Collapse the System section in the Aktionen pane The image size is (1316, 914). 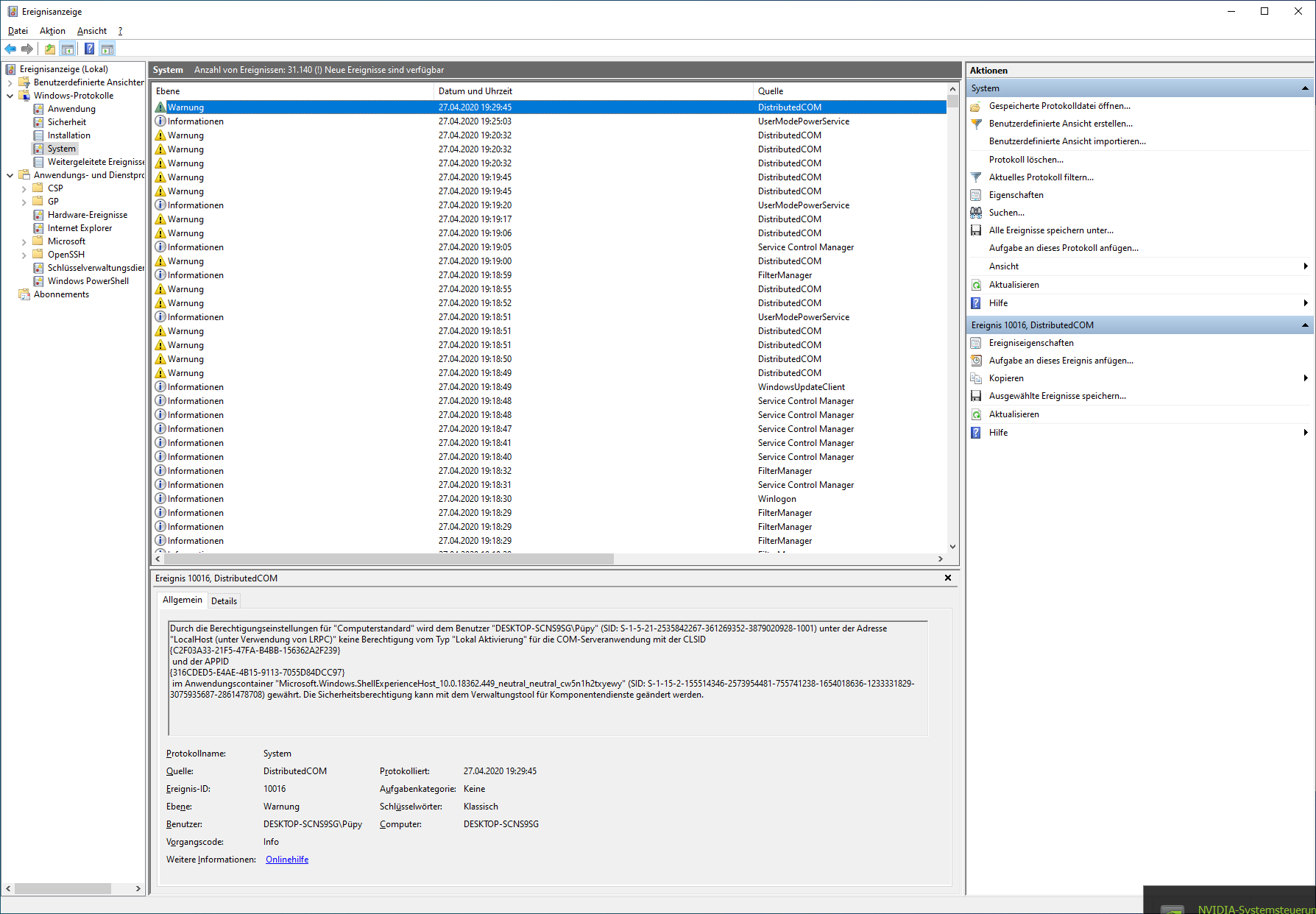click(x=1305, y=88)
